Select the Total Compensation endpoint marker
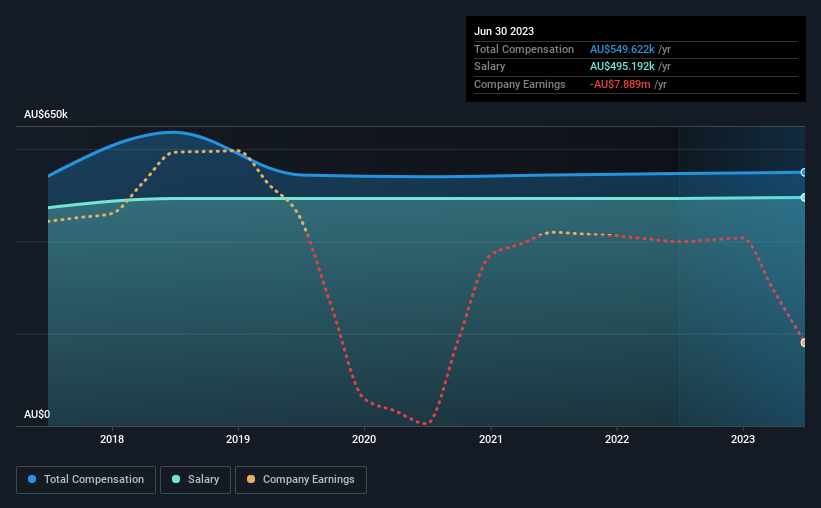 pyautogui.click(x=804, y=172)
